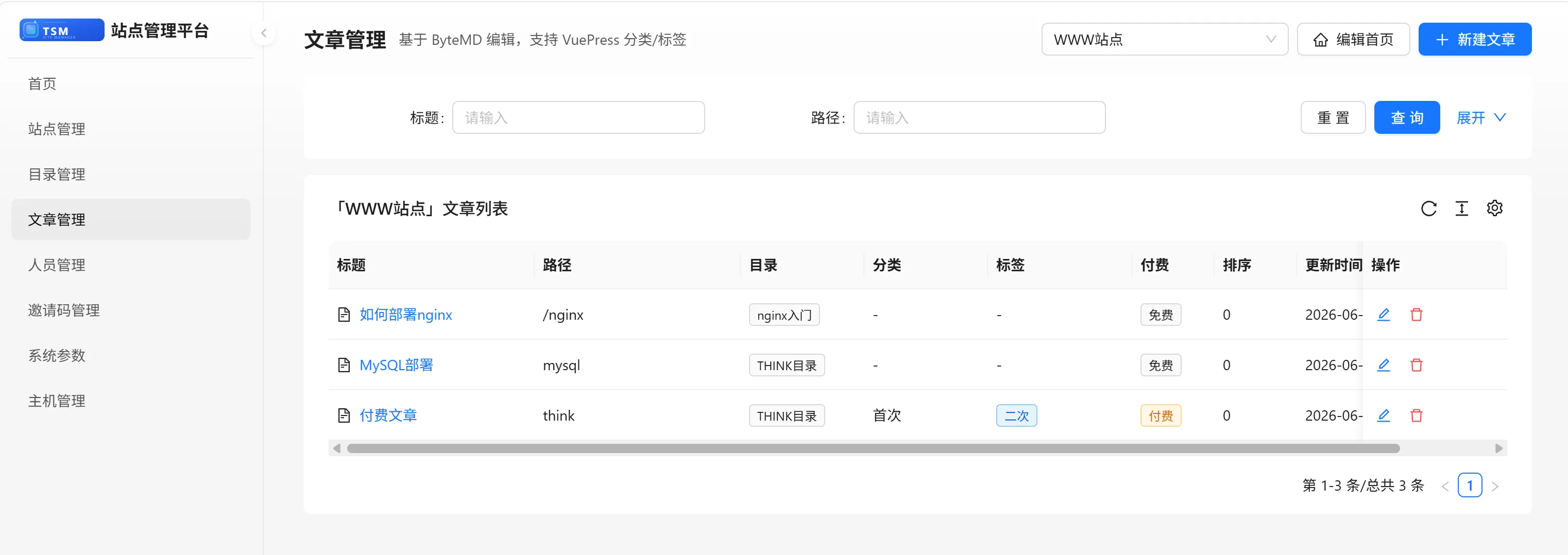
Task: Collapse the sidebar with the chevron
Action: [264, 33]
